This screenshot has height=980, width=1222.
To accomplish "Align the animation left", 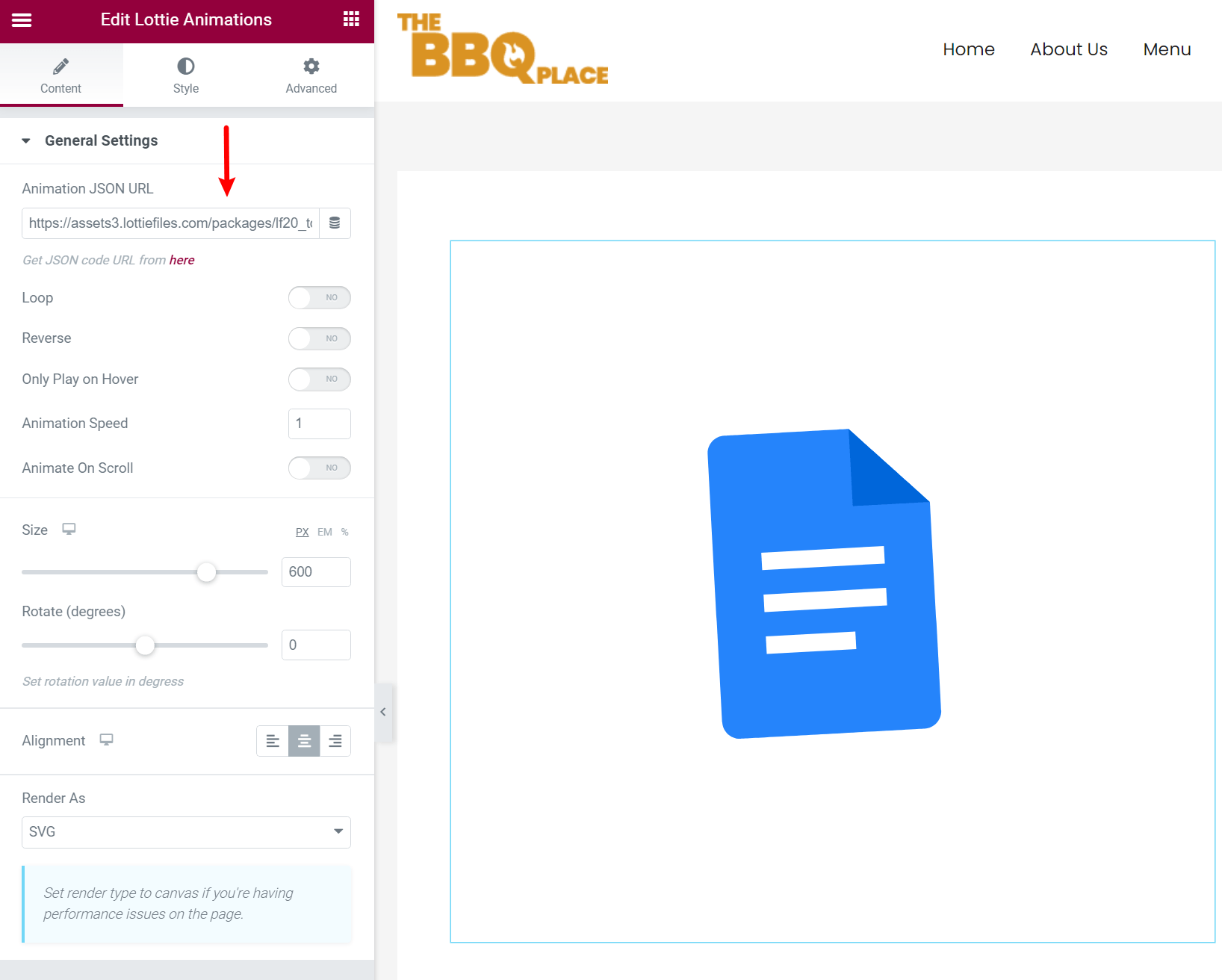I will tap(273, 741).
